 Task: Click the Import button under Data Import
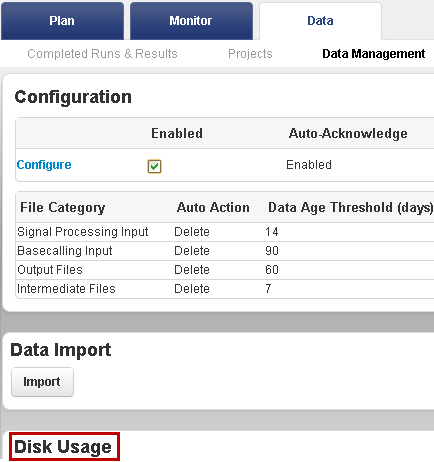(x=42, y=382)
